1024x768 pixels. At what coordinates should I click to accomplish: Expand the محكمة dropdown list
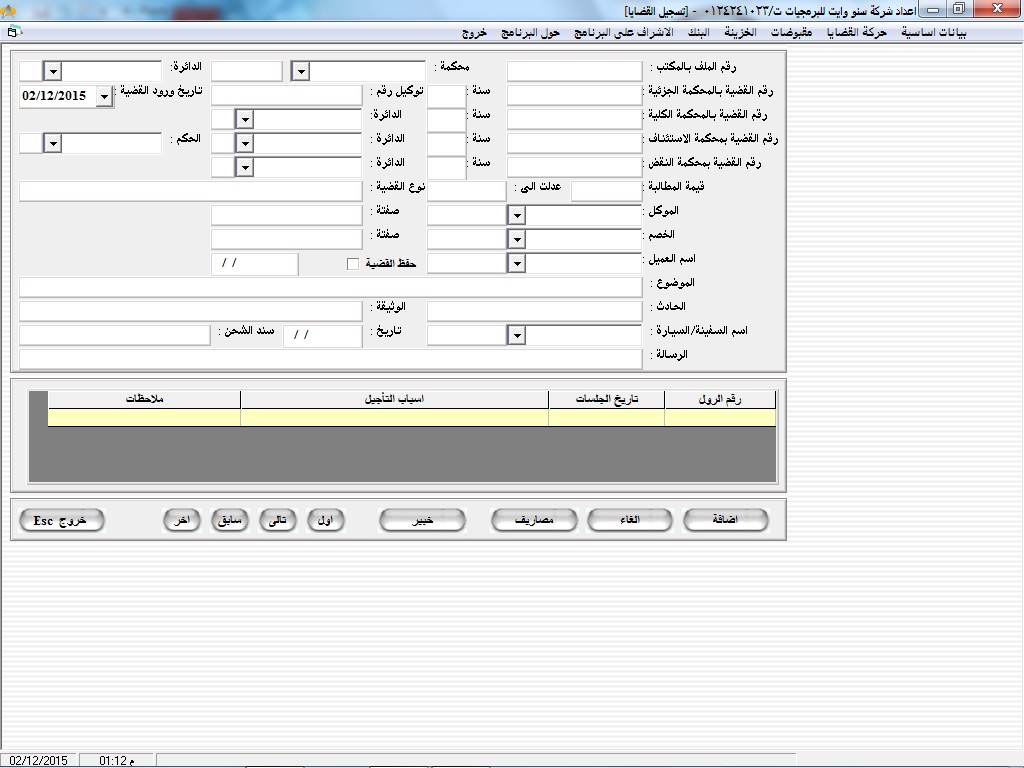point(301,72)
